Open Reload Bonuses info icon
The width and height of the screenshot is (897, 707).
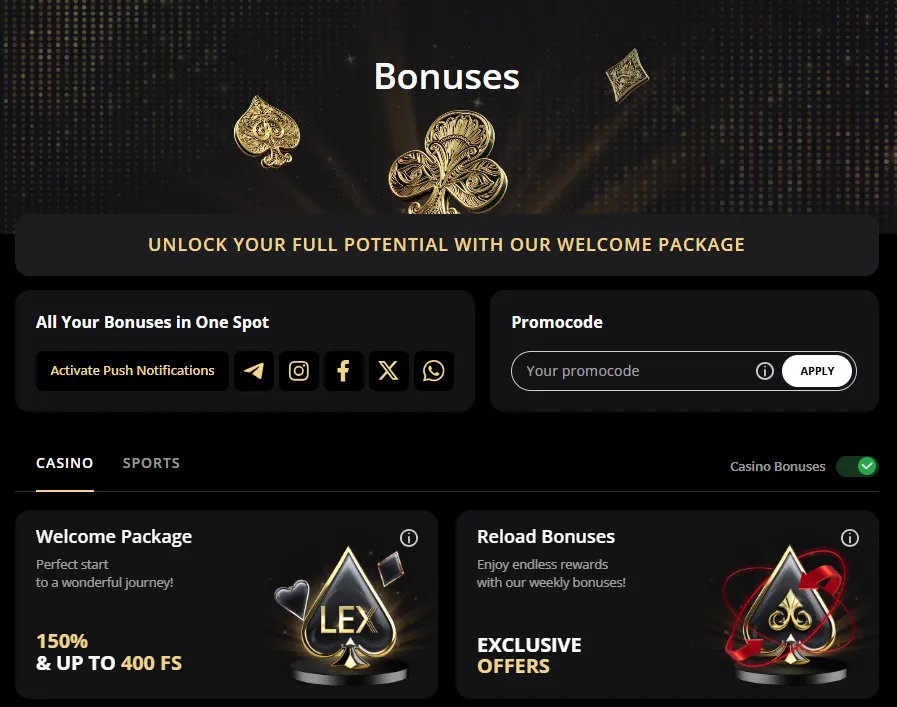click(850, 538)
